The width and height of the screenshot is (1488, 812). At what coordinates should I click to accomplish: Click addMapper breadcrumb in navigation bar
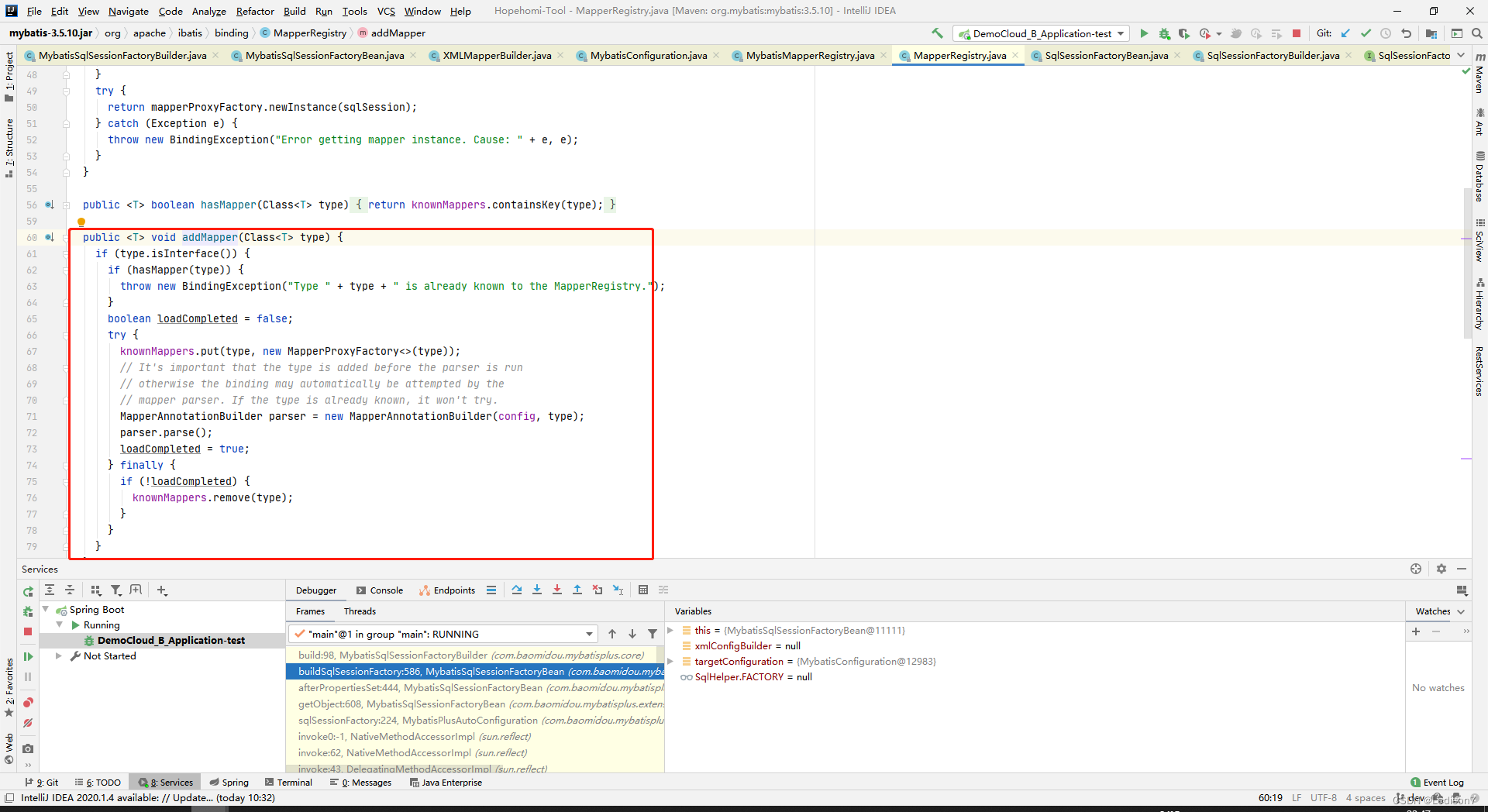tap(391, 33)
